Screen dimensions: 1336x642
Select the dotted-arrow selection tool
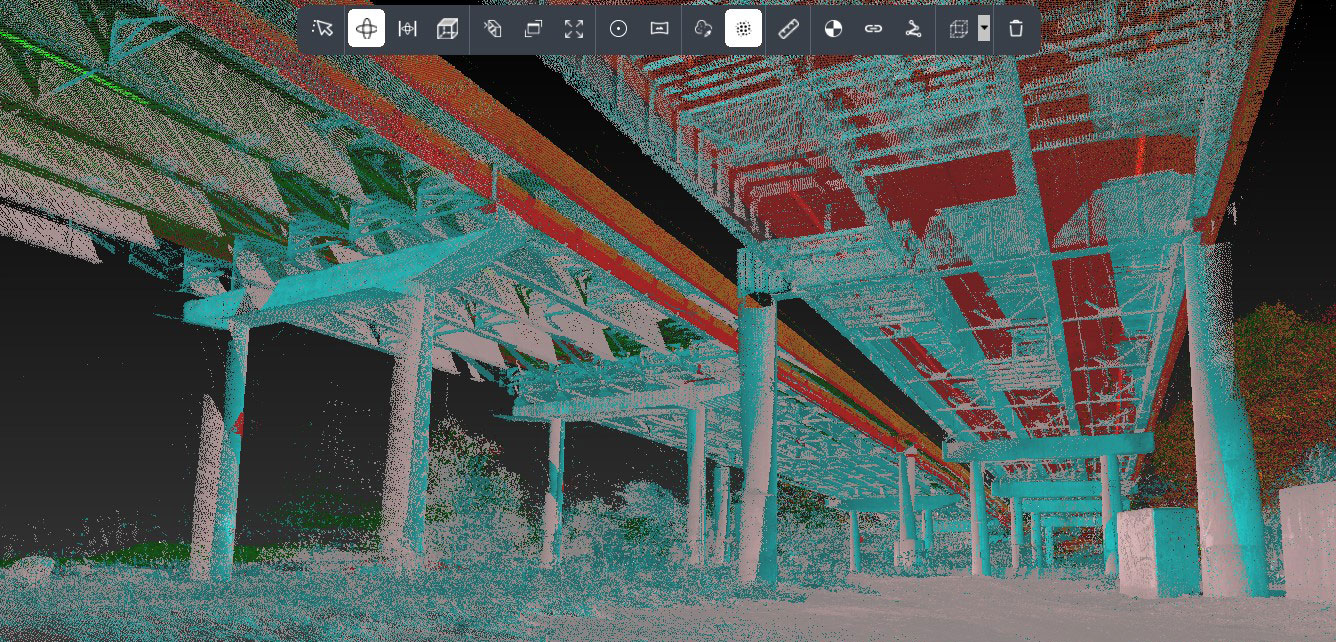tap(322, 28)
